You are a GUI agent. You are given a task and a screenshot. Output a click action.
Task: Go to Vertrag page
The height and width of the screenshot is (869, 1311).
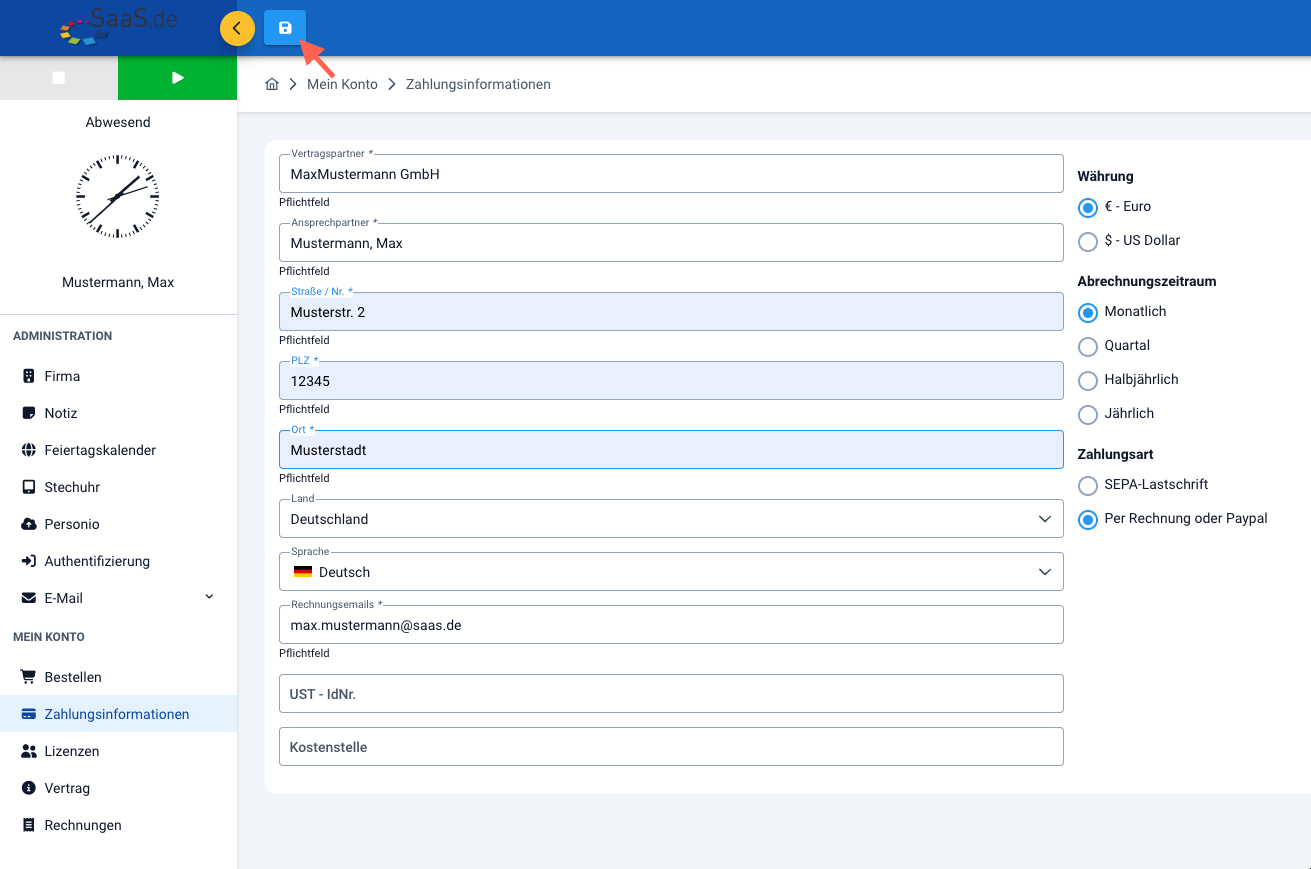click(x=118, y=788)
